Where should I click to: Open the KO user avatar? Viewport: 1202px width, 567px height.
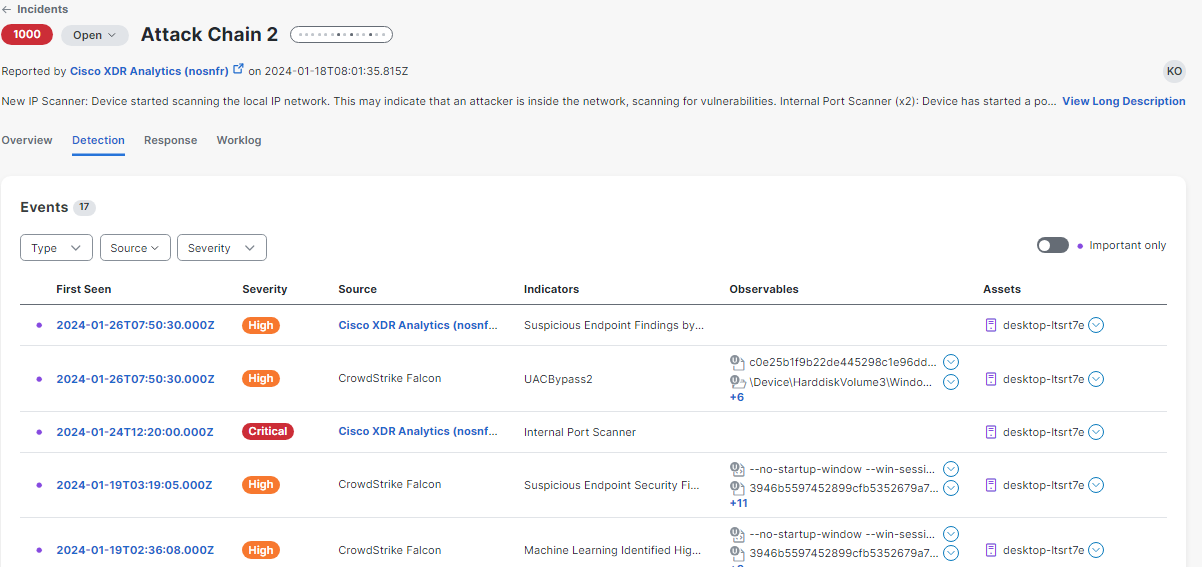(x=1174, y=71)
